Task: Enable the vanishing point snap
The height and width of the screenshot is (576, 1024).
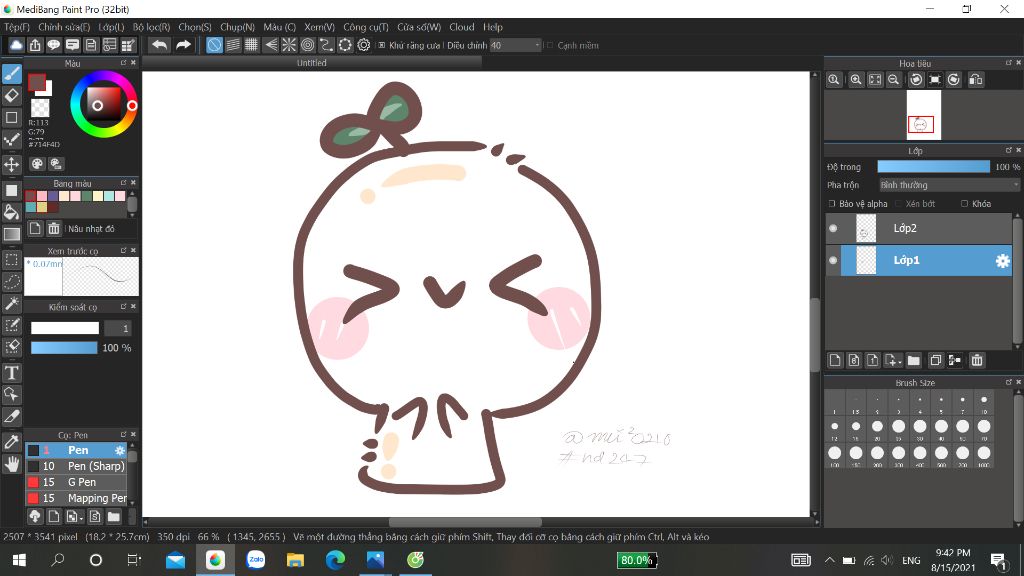Action: click(270, 45)
